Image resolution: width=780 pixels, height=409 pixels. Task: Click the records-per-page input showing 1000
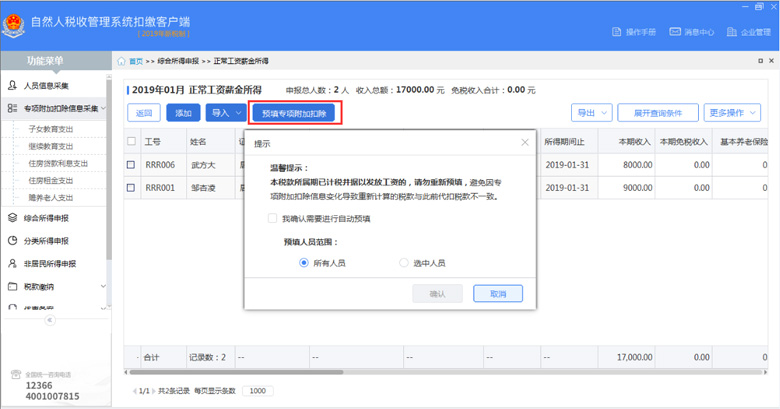point(257,391)
